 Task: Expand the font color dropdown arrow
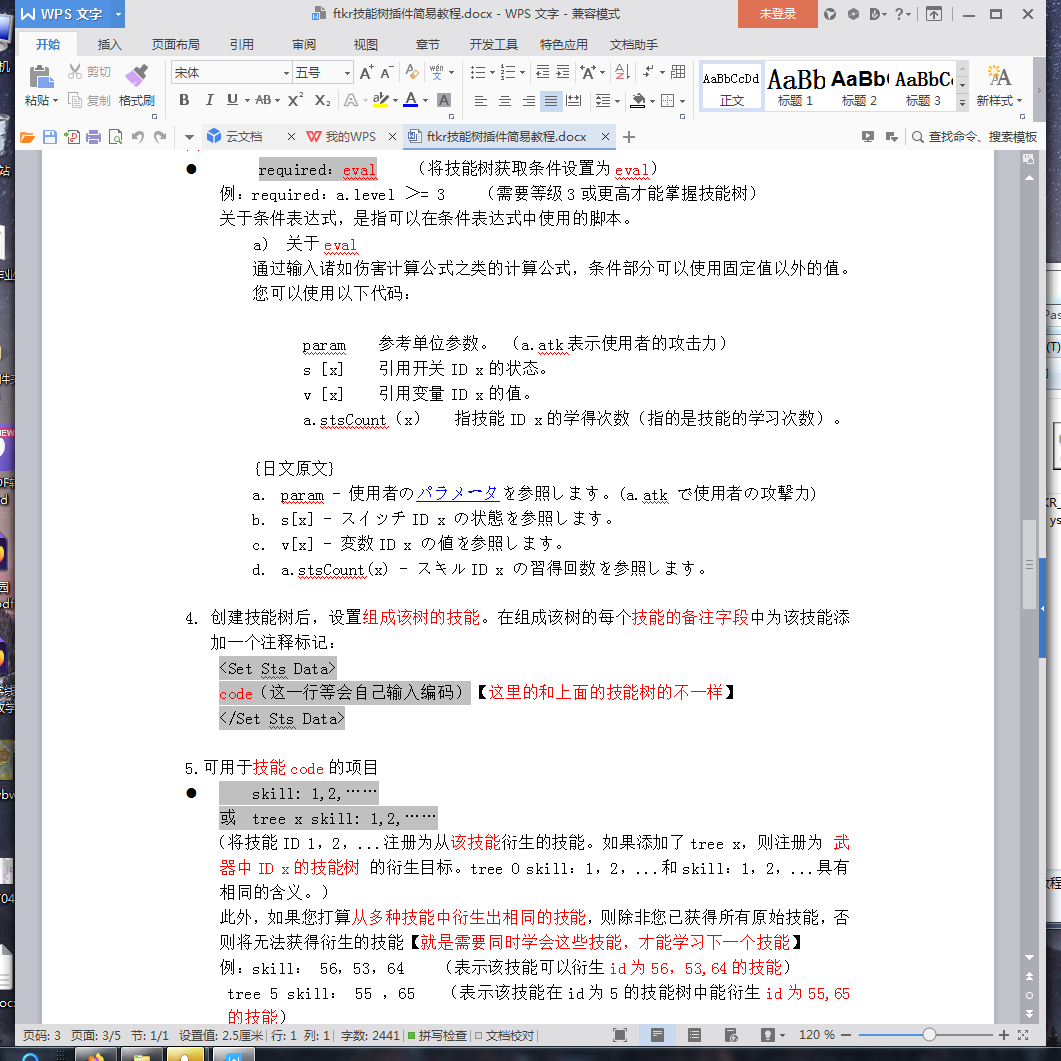click(x=426, y=101)
